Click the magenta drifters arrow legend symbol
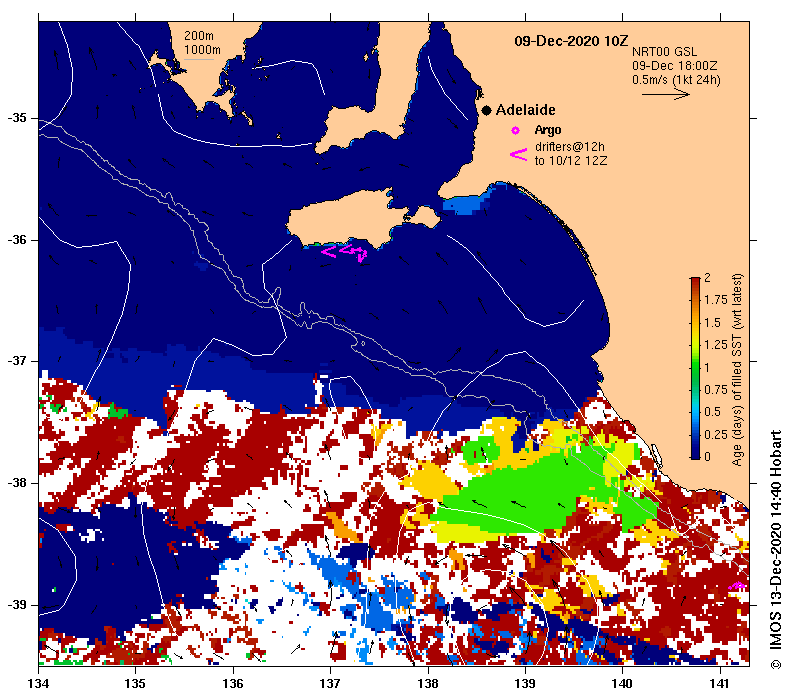791x700 pixels. point(519,154)
